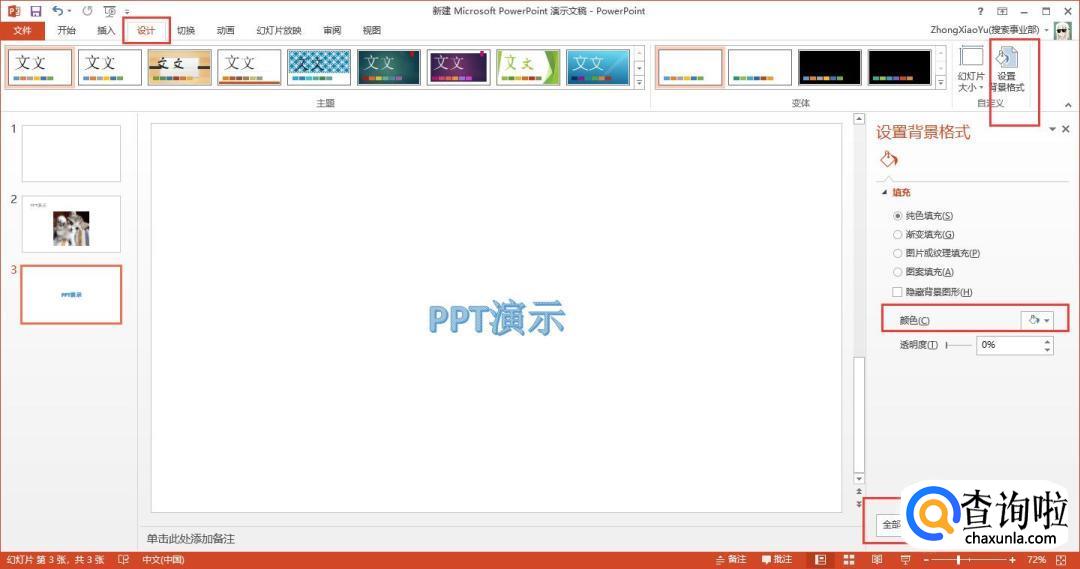The height and width of the screenshot is (569, 1080).
Task: Click the fill paint bucket icon in pane
Action: (889, 160)
